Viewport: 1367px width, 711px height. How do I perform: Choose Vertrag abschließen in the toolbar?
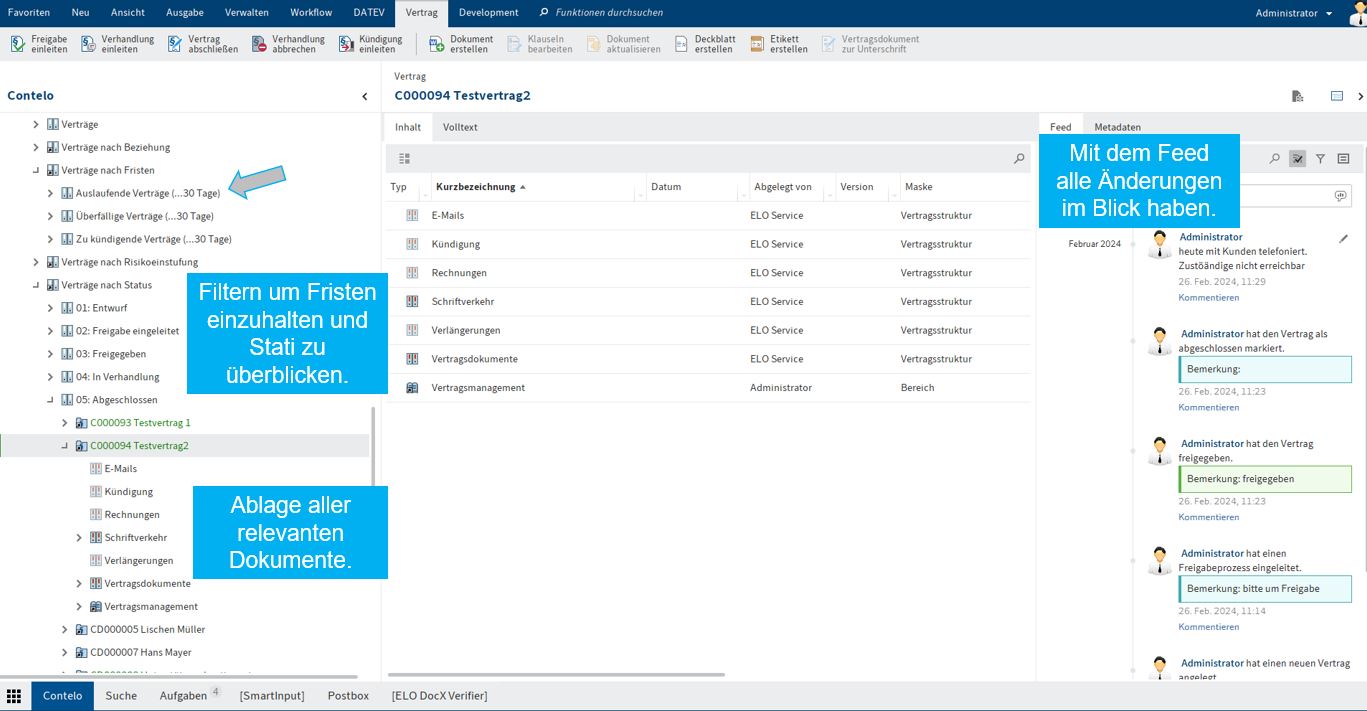point(203,44)
